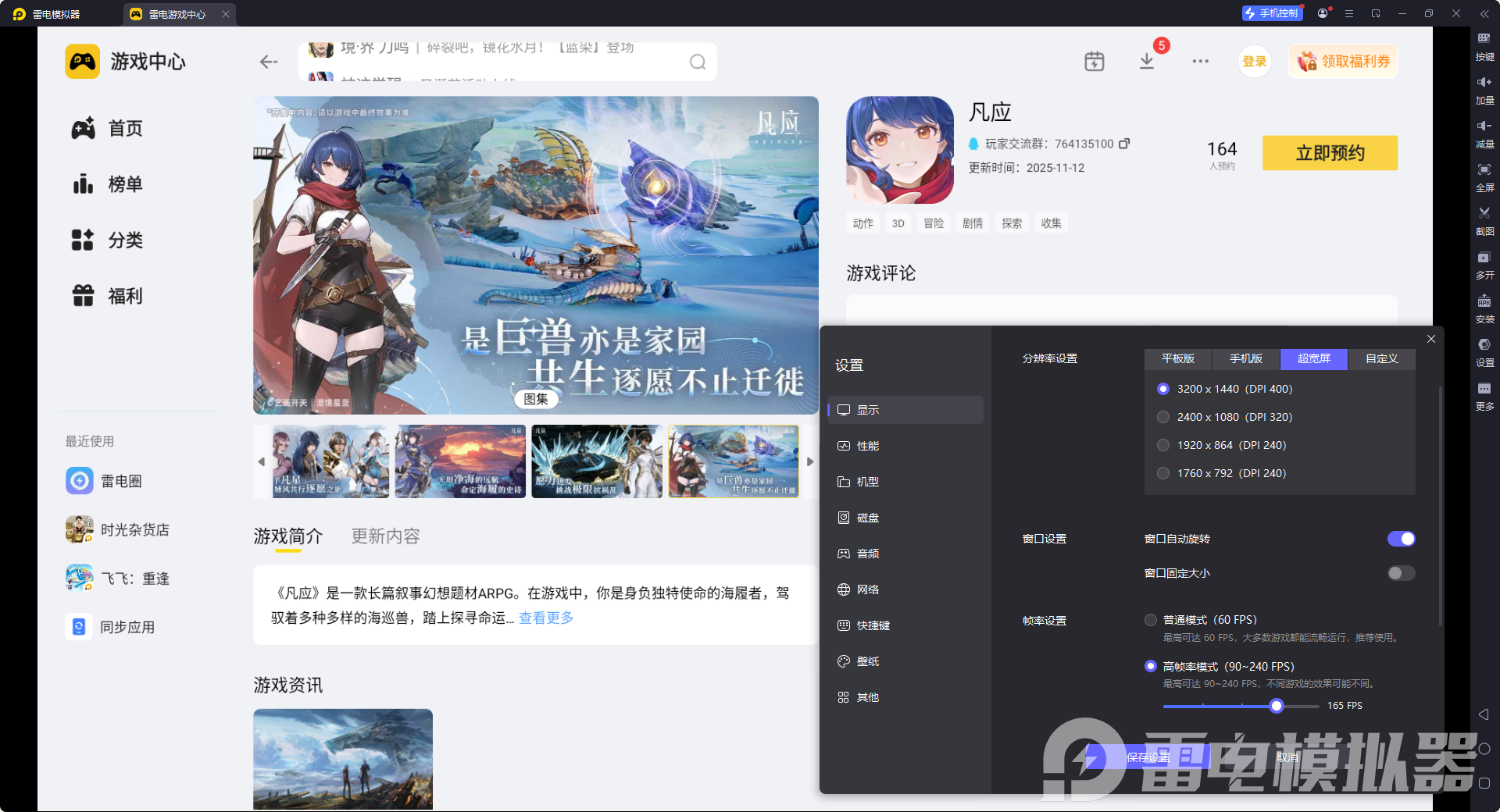Toggle 全屏 fullscreen from the right sidebar
The image size is (1500, 812).
pos(1484,176)
